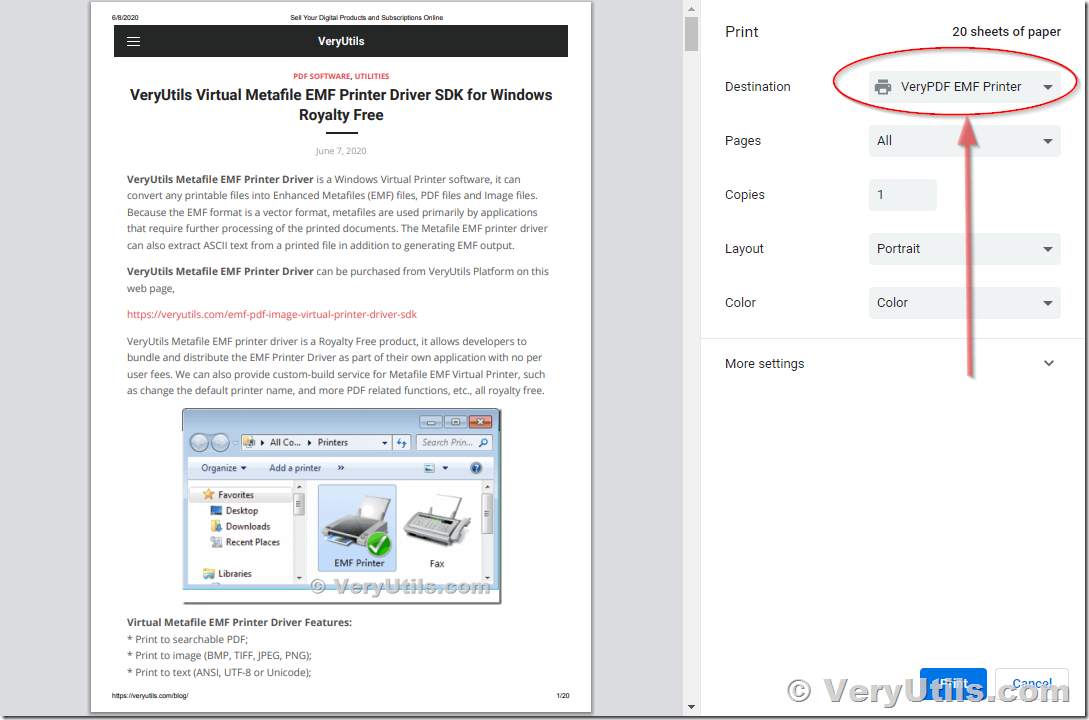1089x720 pixels.
Task: Click the Printers breadcrumb segment
Action: point(333,442)
